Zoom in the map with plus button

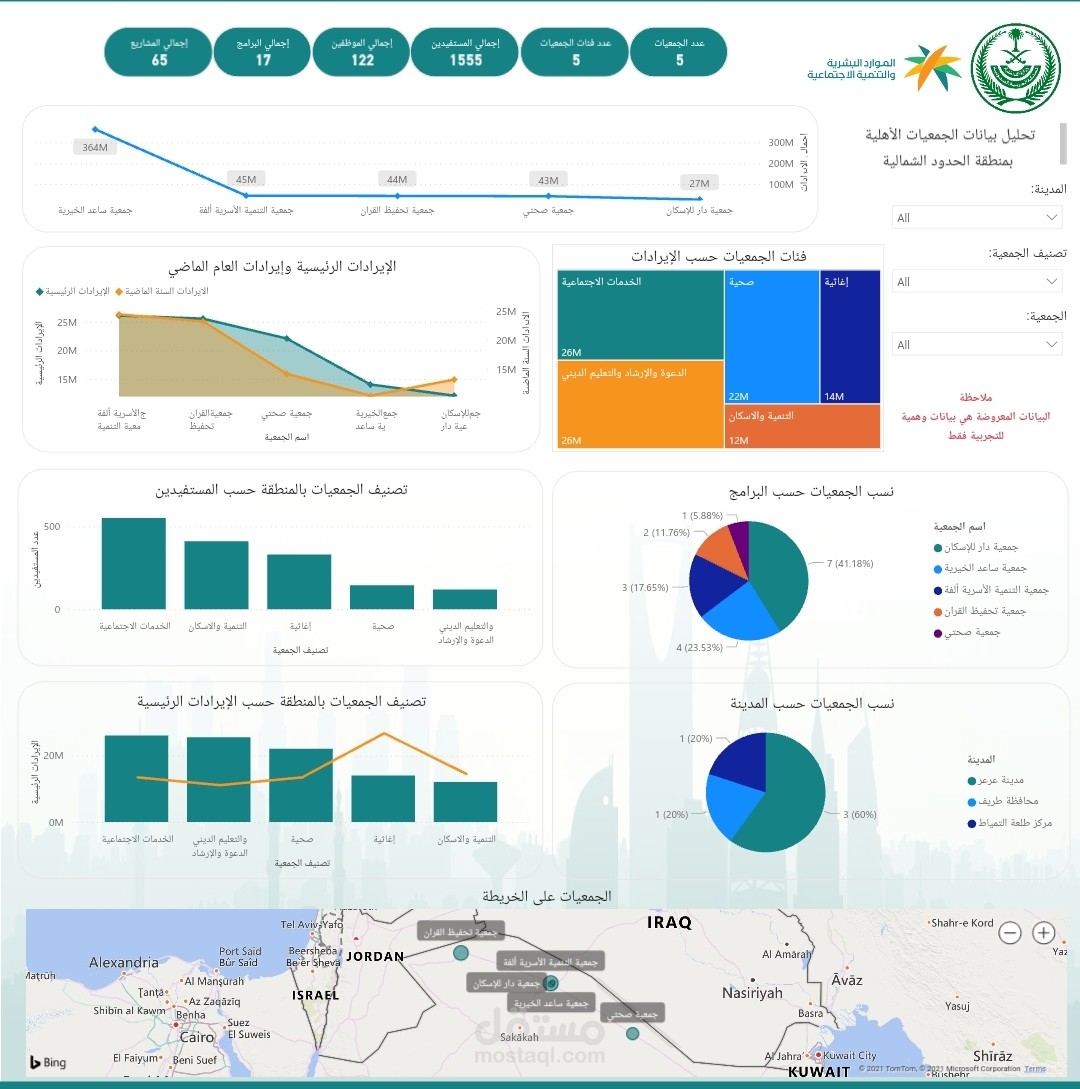[1043, 933]
